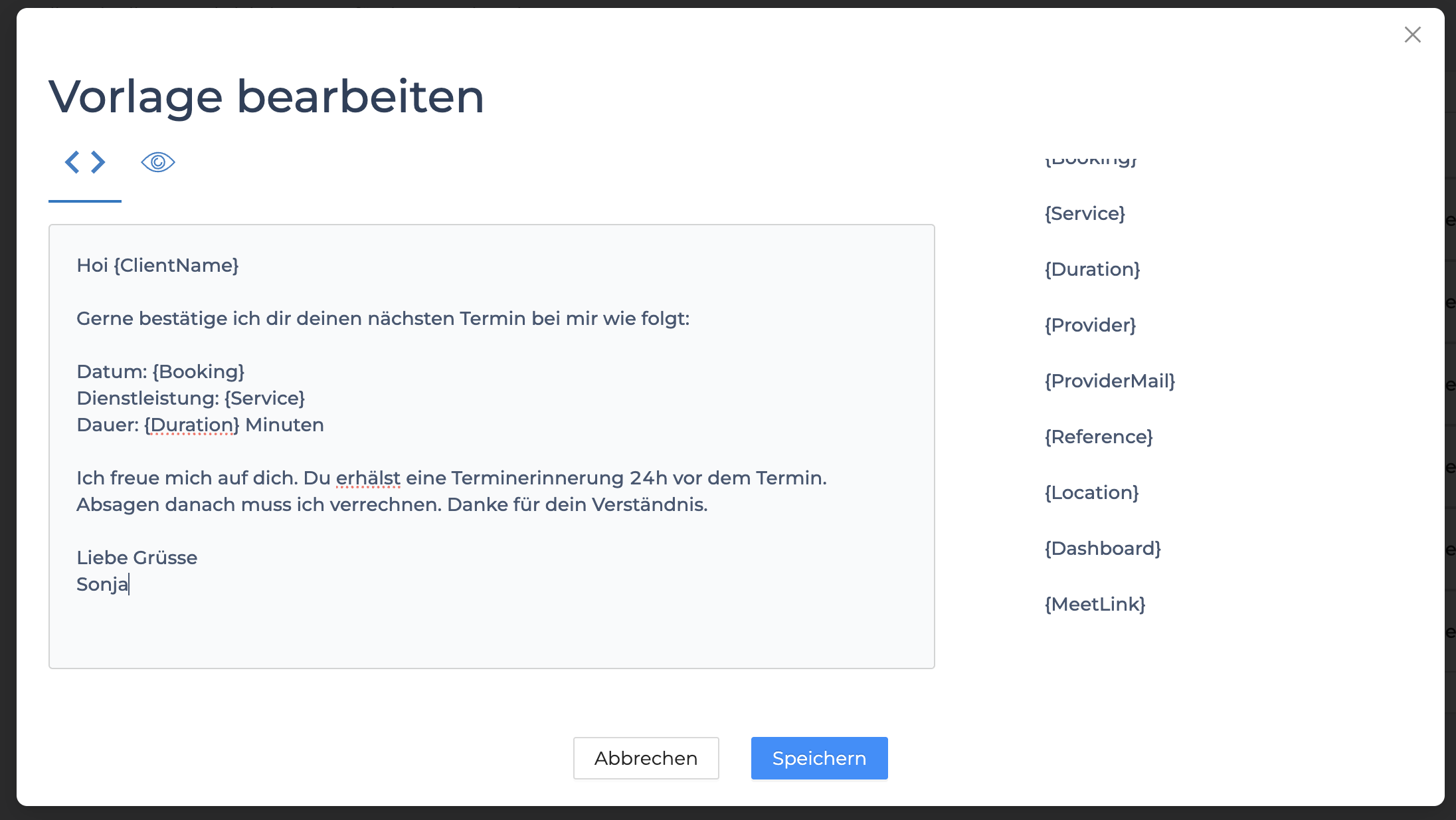Open the preview eye tab
The height and width of the screenshot is (820, 1456).
(x=158, y=162)
